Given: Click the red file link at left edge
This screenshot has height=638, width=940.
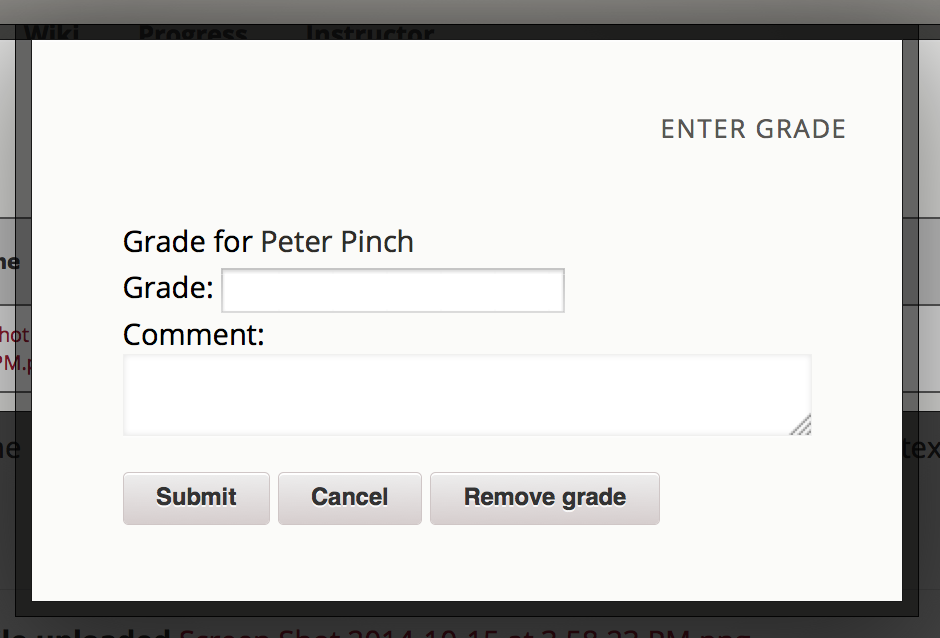Looking at the screenshot, I should point(15,348).
